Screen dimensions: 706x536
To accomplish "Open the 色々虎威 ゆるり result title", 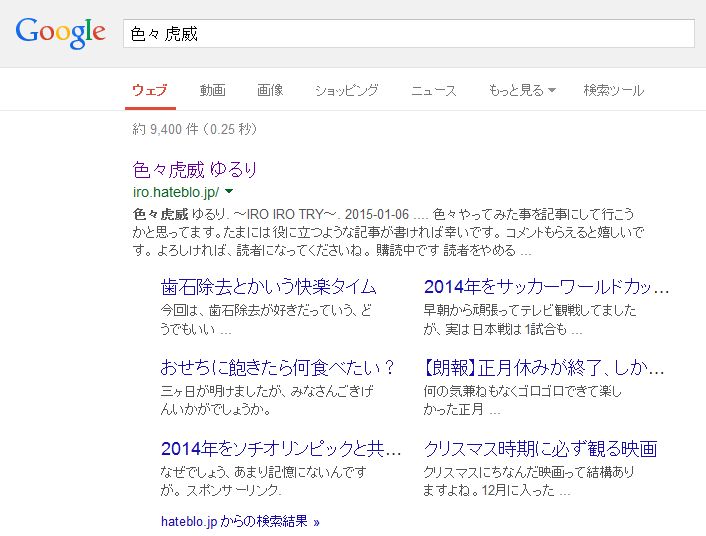I will click(x=195, y=170).
